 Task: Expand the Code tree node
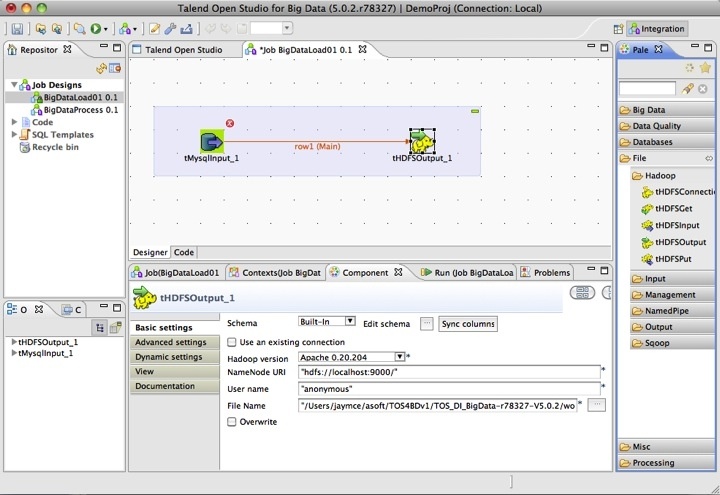(x=14, y=122)
